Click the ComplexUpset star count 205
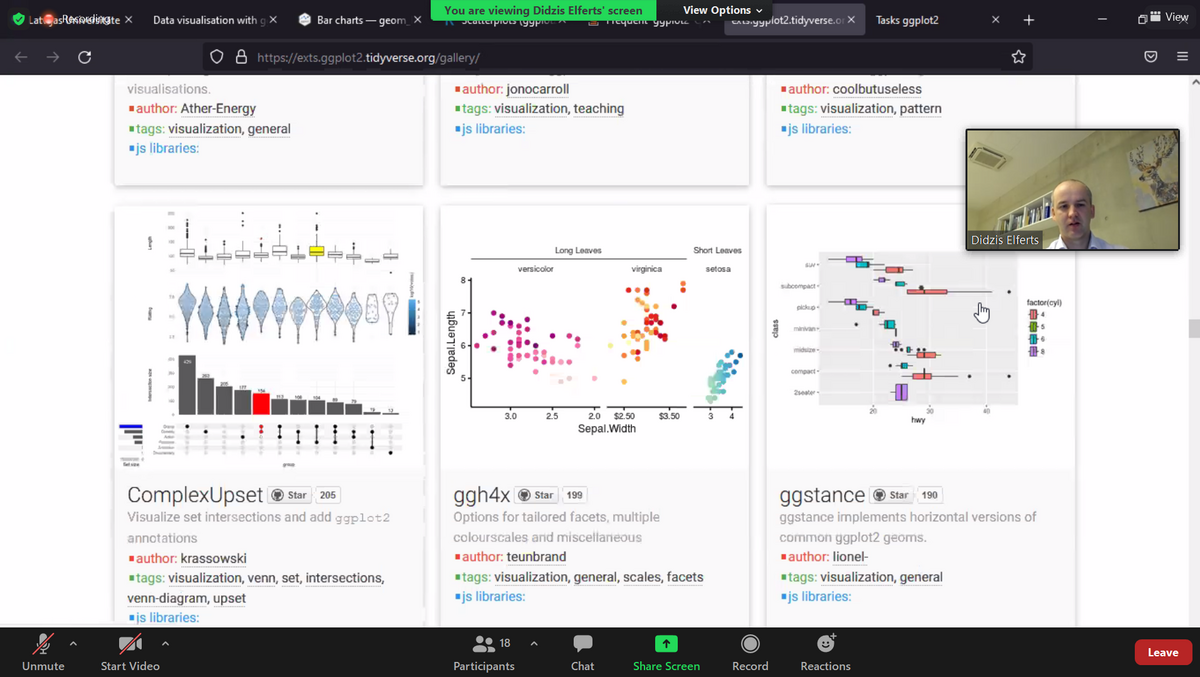The image size is (1200, 677). pos(327,495)
